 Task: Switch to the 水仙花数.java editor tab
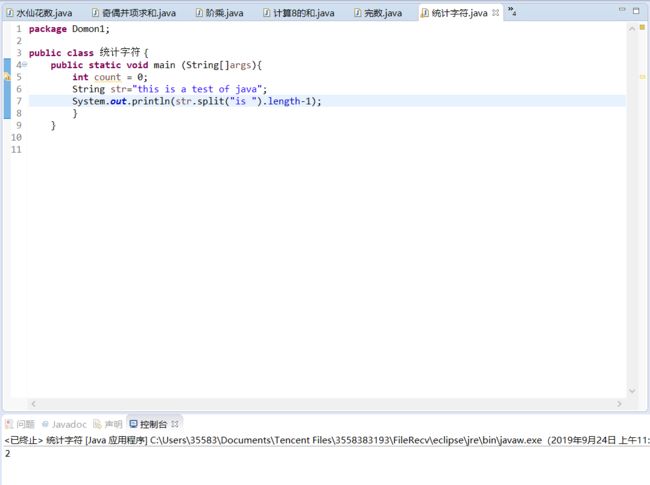pos(39,13)
